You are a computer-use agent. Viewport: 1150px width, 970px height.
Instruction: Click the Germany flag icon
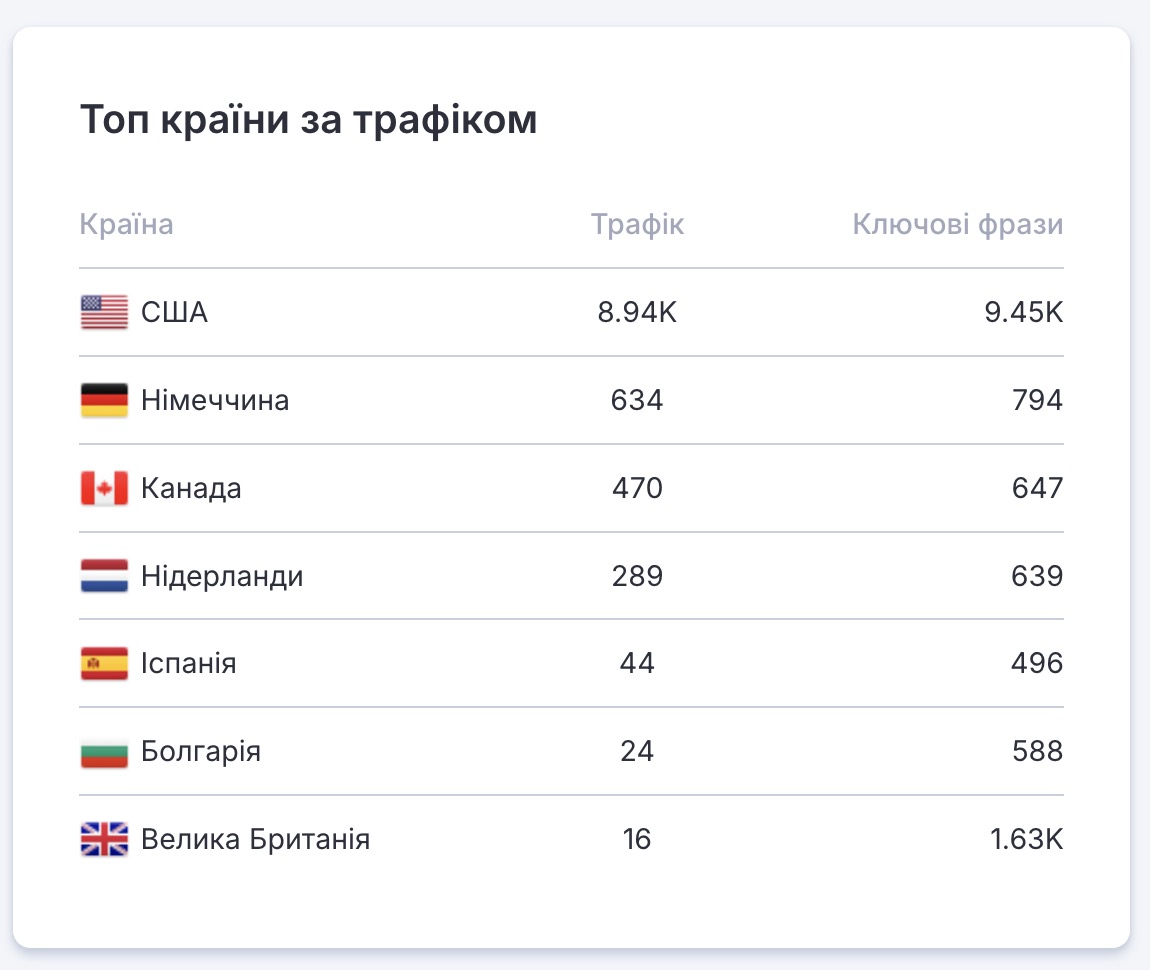click(x=104, y=401)
